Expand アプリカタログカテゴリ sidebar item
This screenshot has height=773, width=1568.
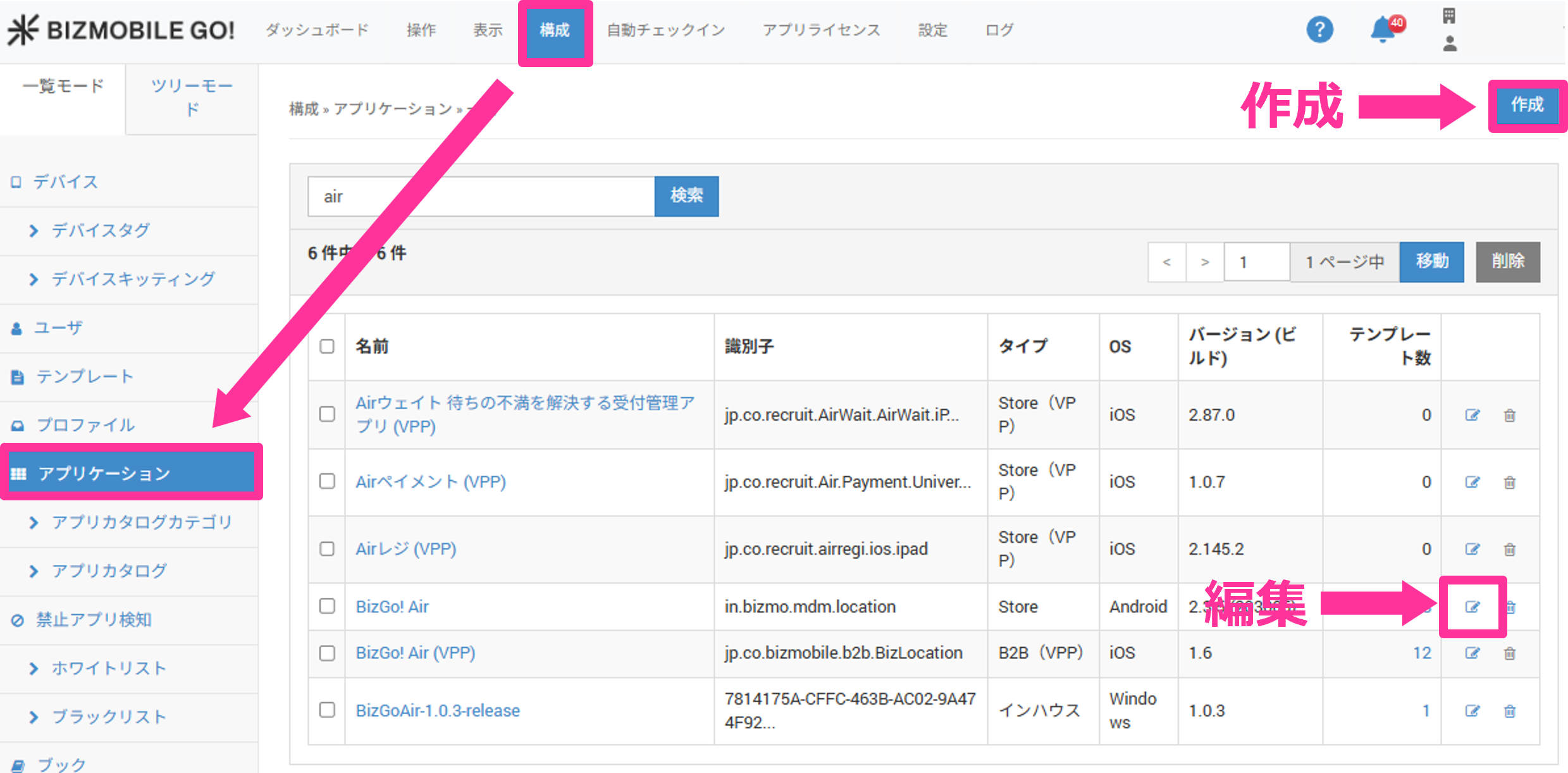(x=142, y=523)
